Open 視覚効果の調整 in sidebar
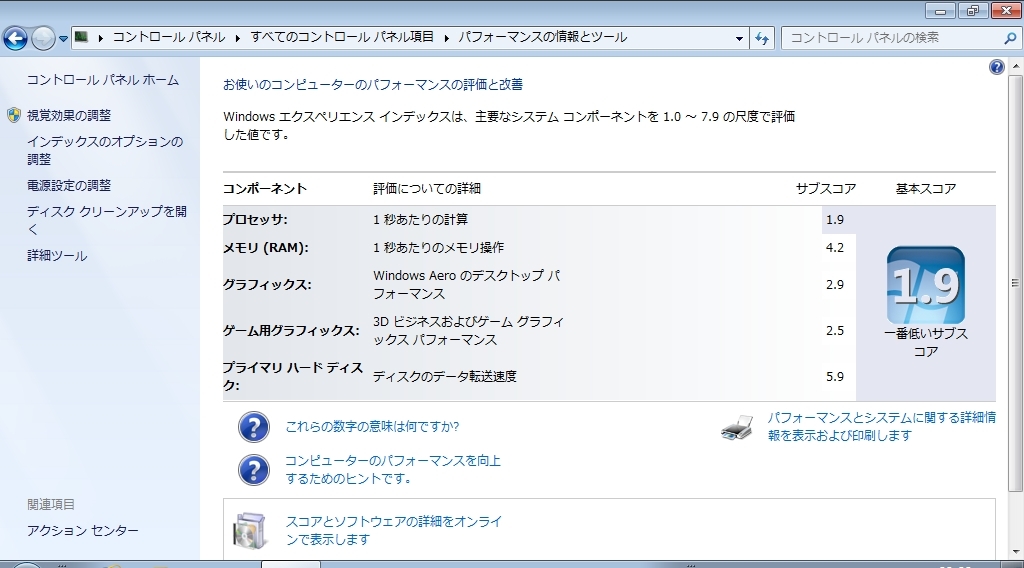1024x568 pixels. click(69, 116)
